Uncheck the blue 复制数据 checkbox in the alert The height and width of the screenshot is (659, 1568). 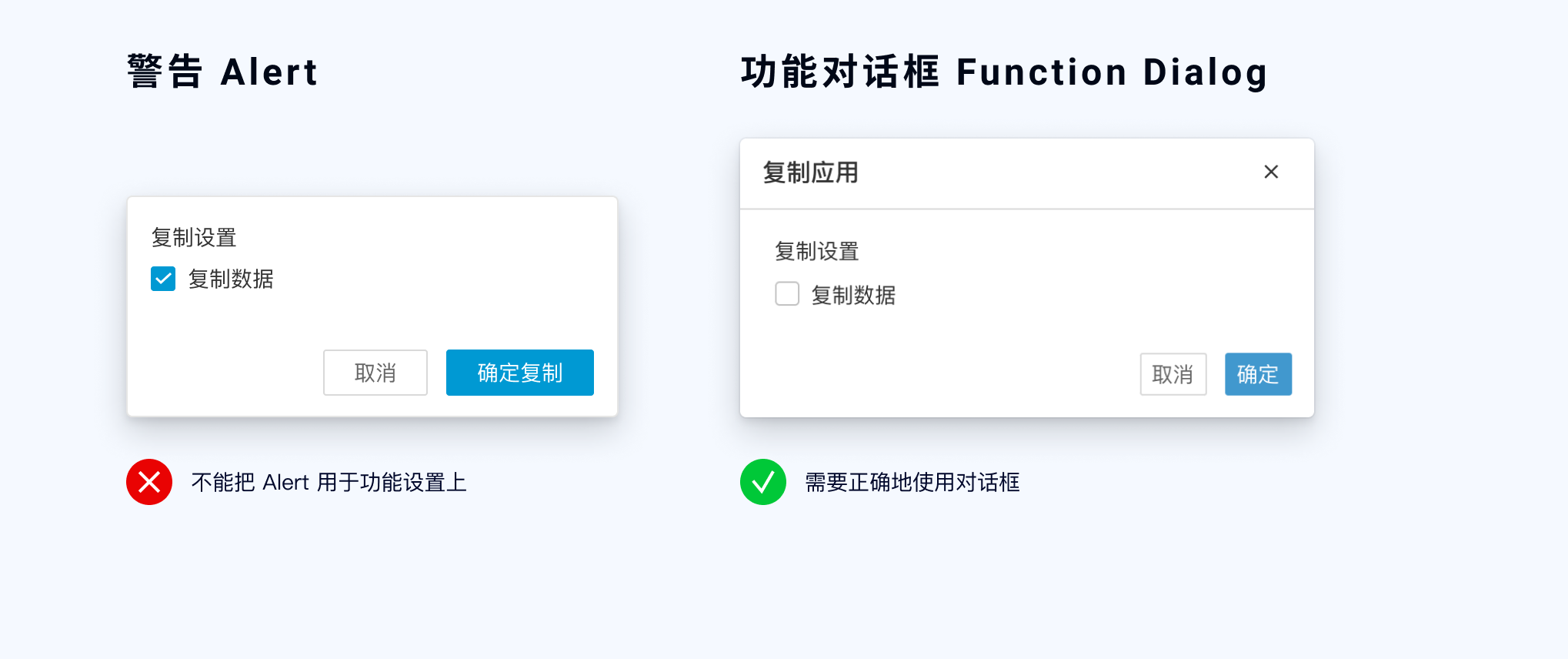point(163,279)
